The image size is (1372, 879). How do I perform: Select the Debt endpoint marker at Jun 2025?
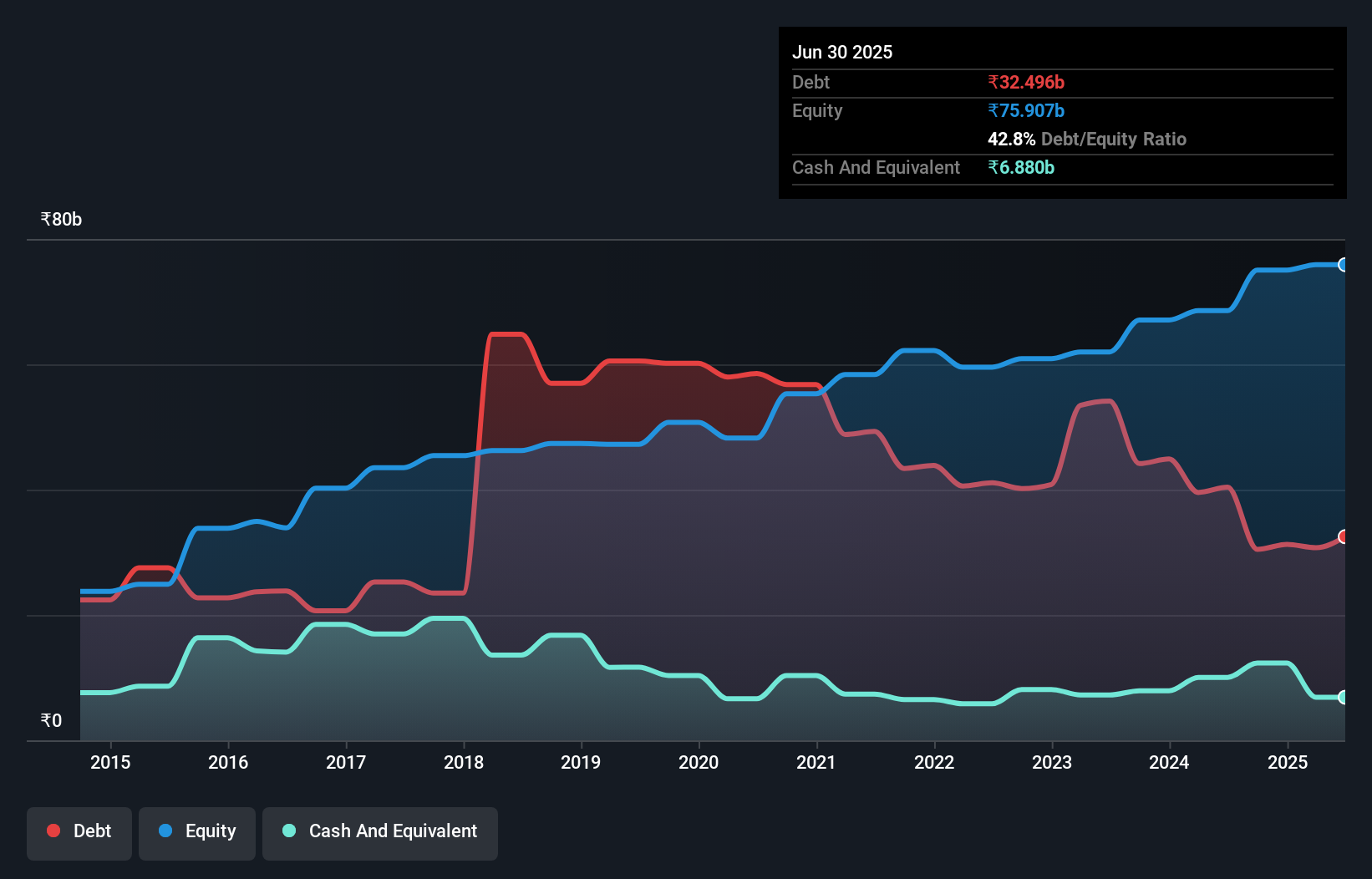1343,536
